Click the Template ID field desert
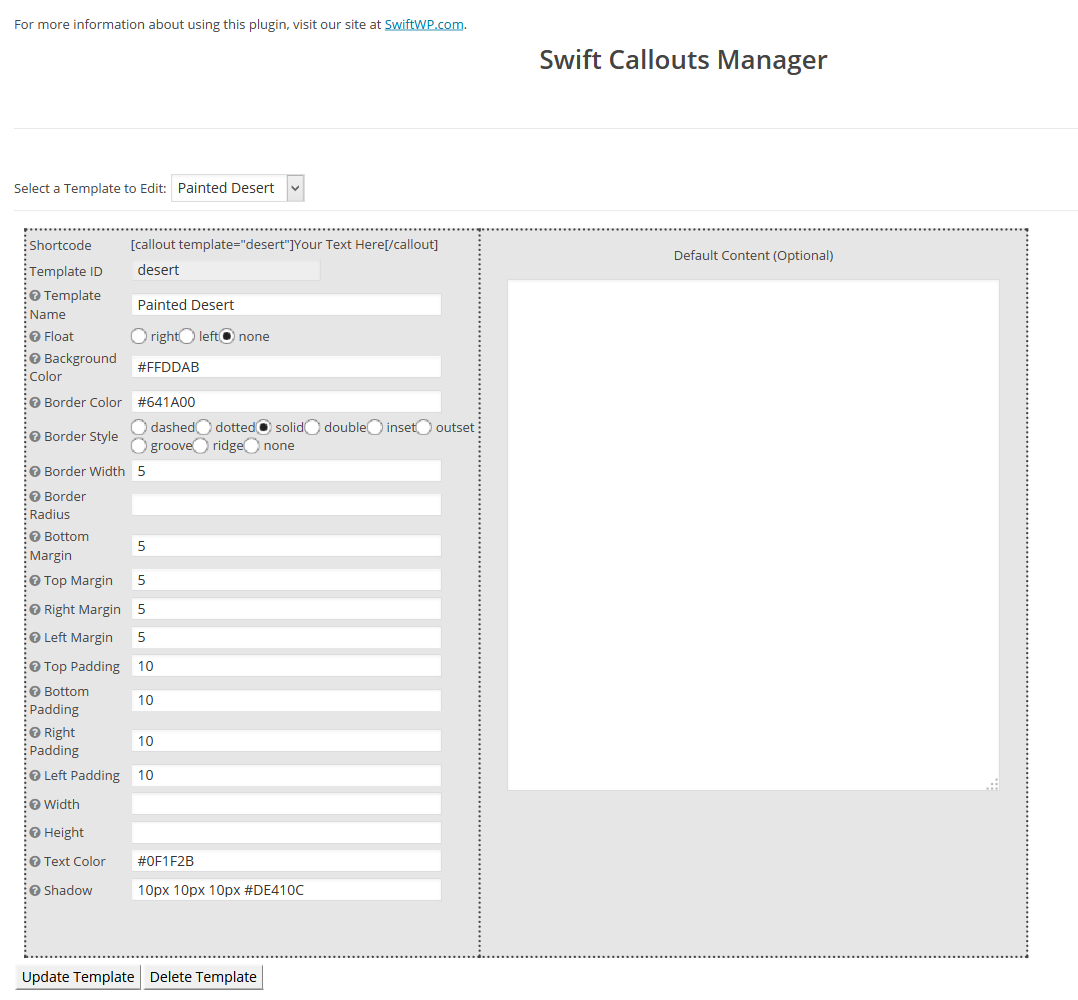Screen dimensions: 1078x1000 tap(226, 270)
